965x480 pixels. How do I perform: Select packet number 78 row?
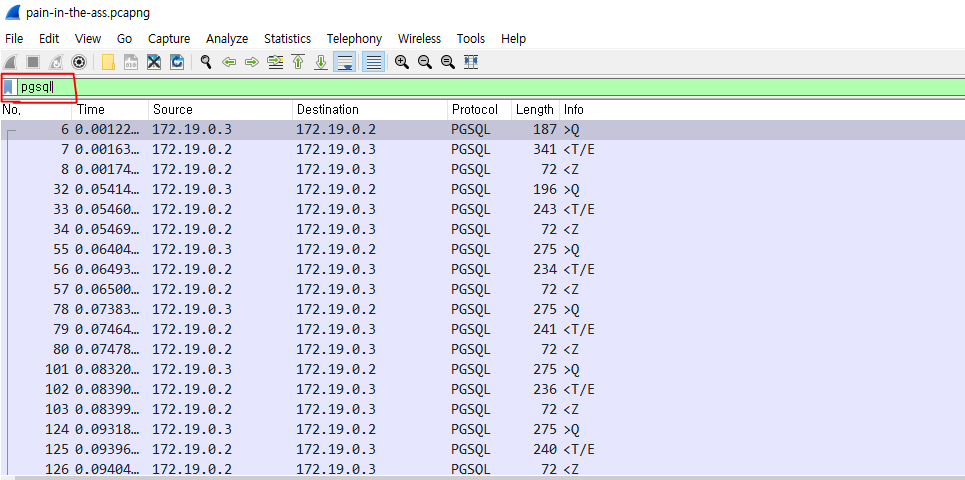pos(482,310)
